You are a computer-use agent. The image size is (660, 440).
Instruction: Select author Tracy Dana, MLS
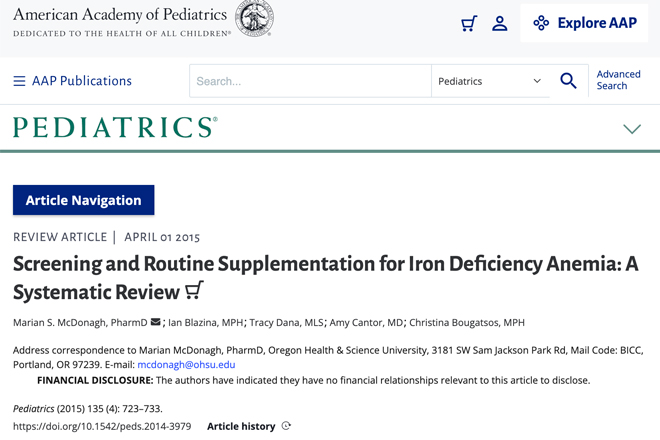[x=286, y=323]
